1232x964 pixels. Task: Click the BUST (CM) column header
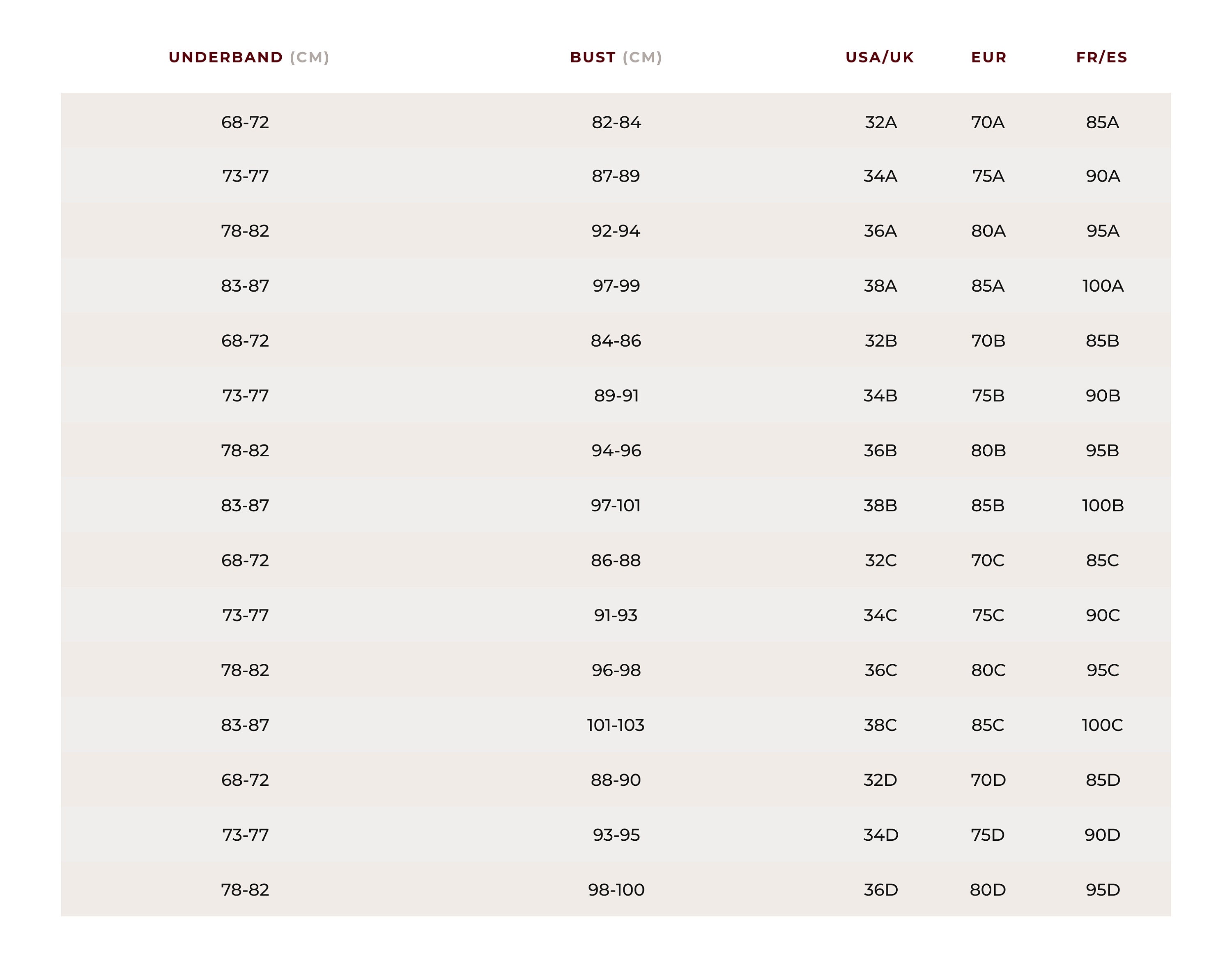pyautogui.click(x=616, y=58)
